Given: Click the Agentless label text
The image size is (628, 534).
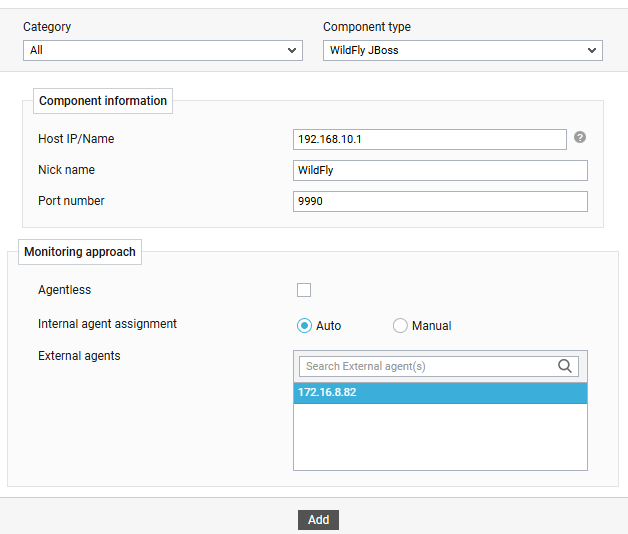Looking at the screenshot, I should coord(64,290).
